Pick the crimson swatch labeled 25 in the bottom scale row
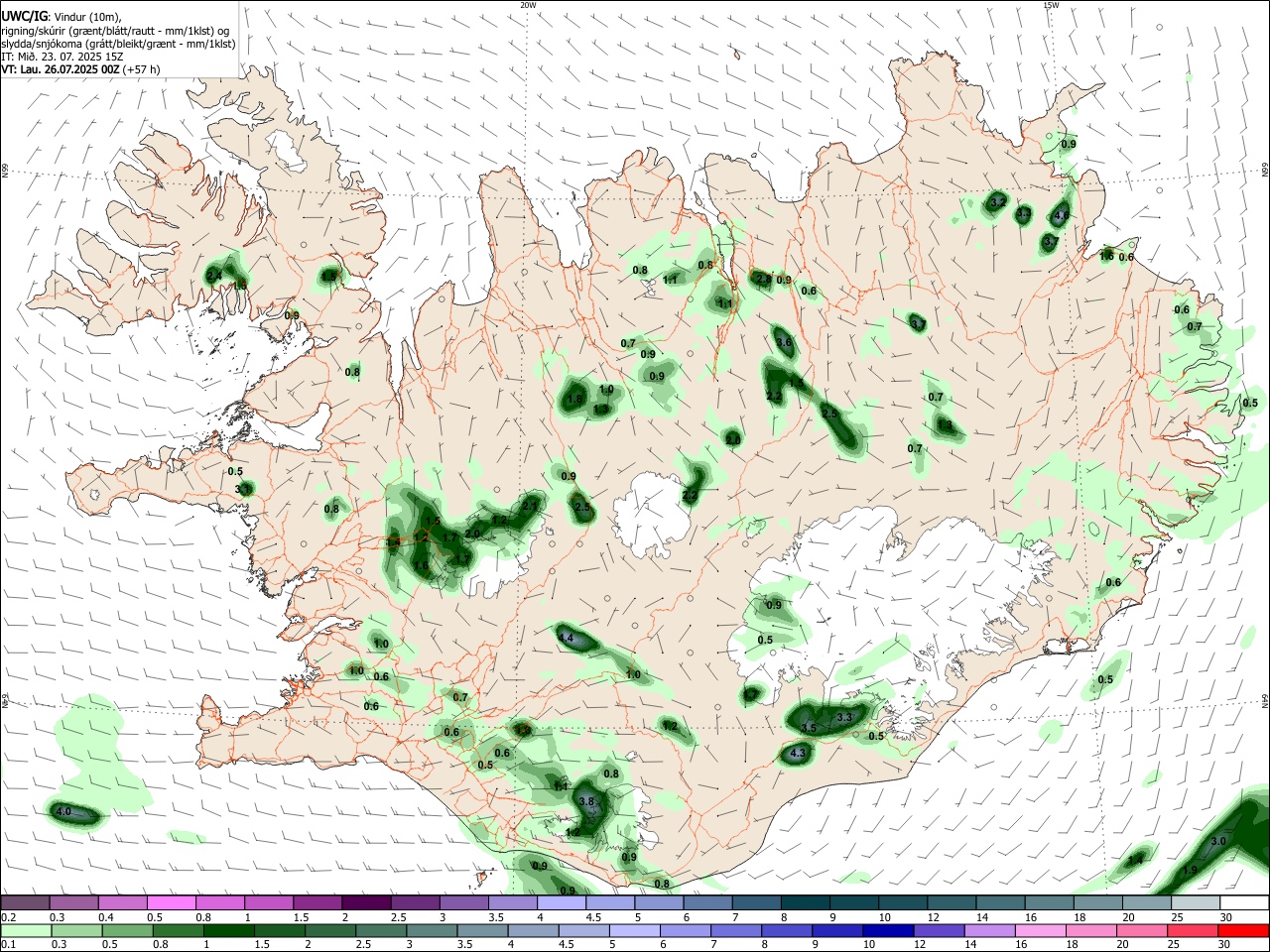 (x=1193, y=930)
